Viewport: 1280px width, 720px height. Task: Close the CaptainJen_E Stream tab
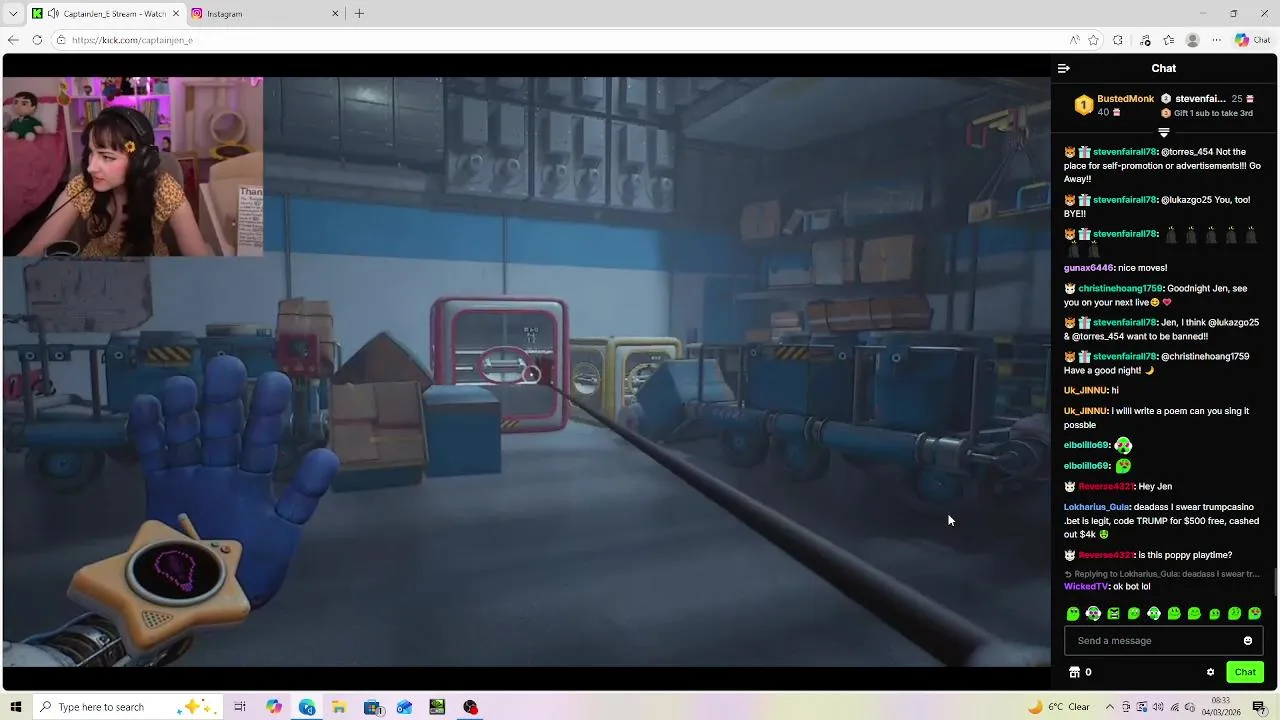[x=176, y=14]
